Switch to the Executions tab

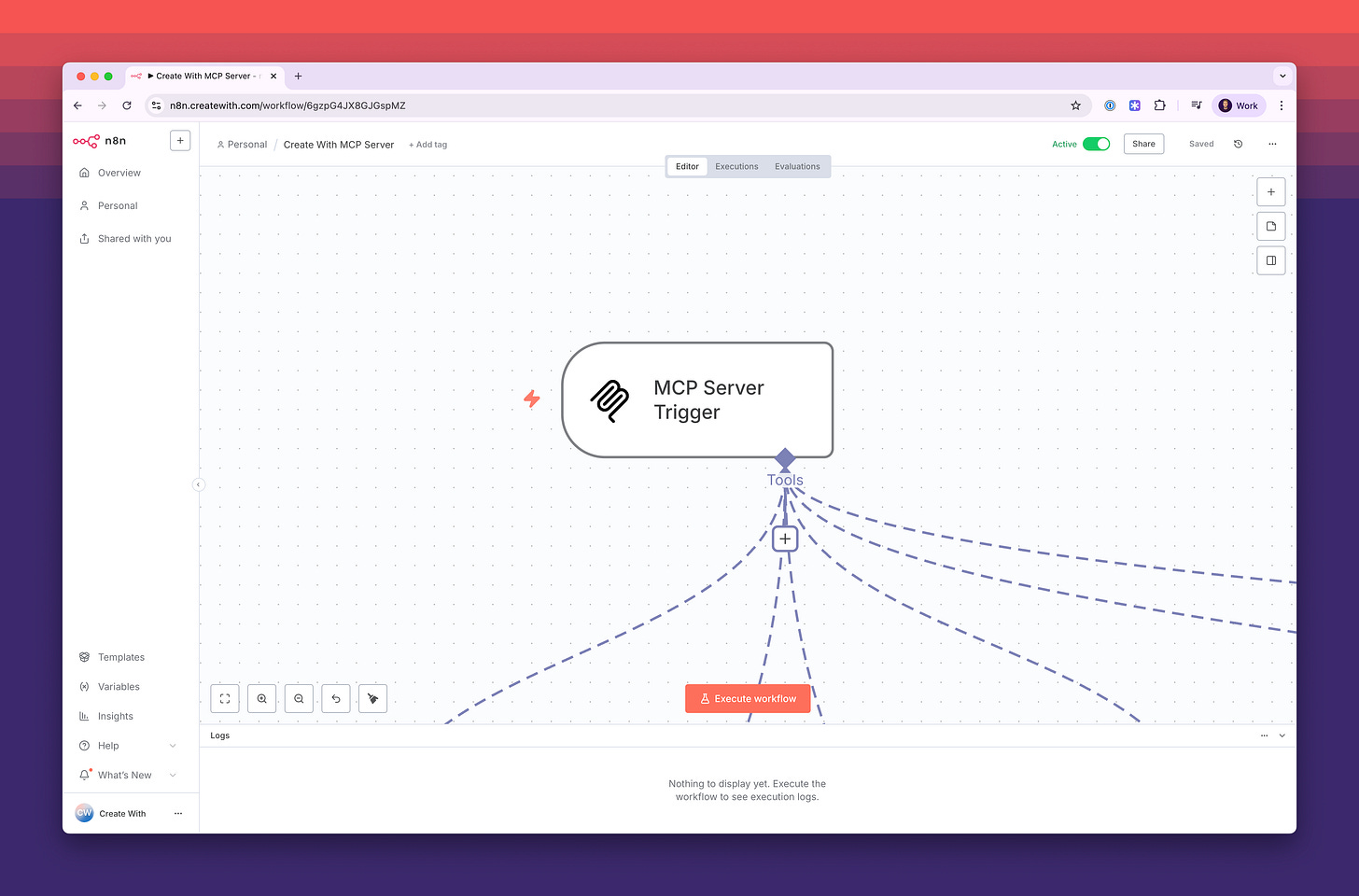click(x=736, y=166)
